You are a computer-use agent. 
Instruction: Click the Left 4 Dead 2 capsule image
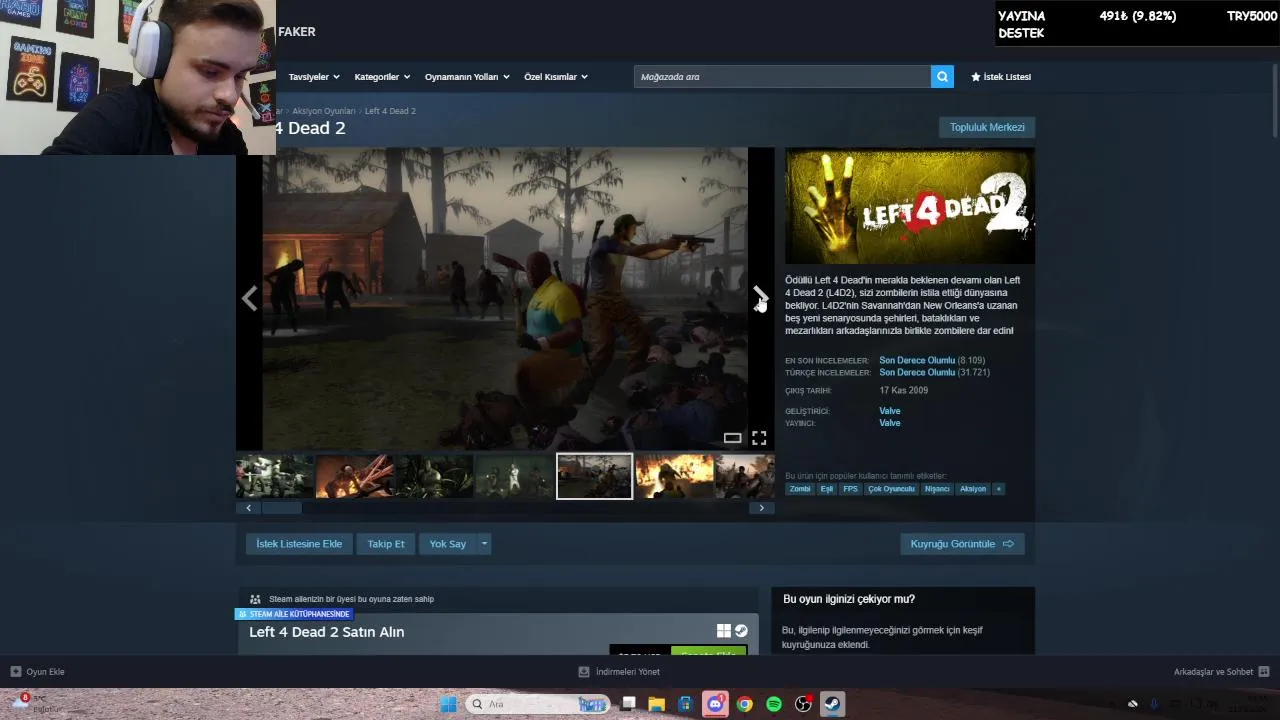coord(910,206)
